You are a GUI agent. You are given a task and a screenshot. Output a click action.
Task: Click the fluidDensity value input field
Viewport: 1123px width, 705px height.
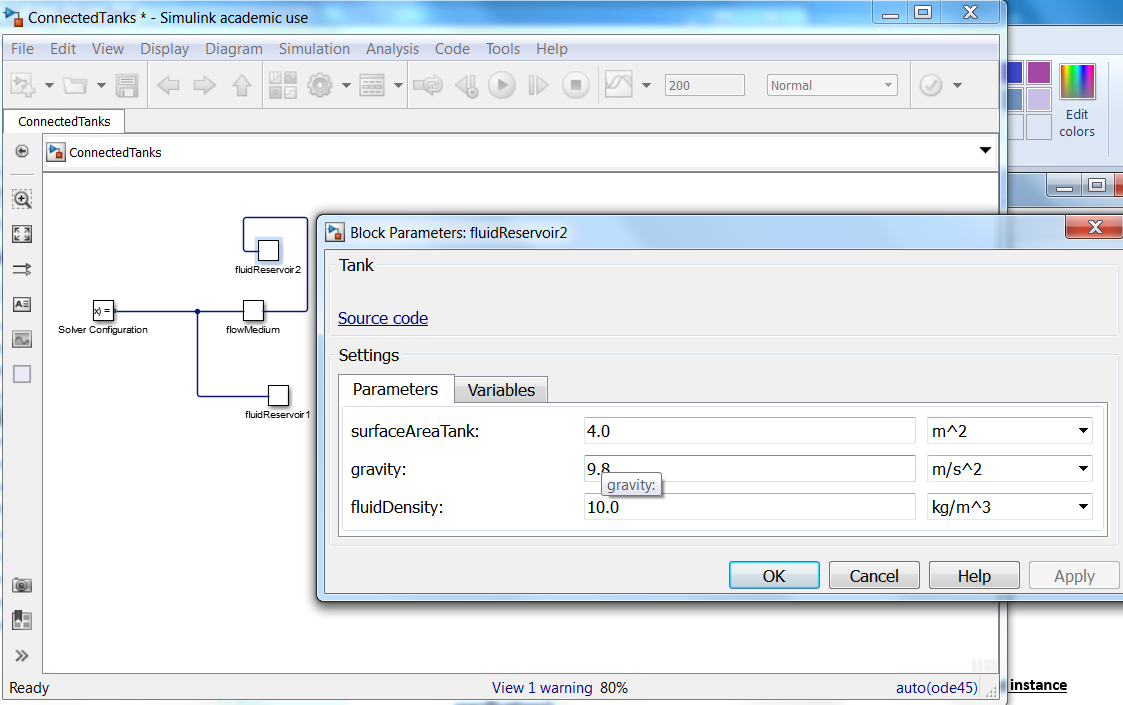point(749,507)
